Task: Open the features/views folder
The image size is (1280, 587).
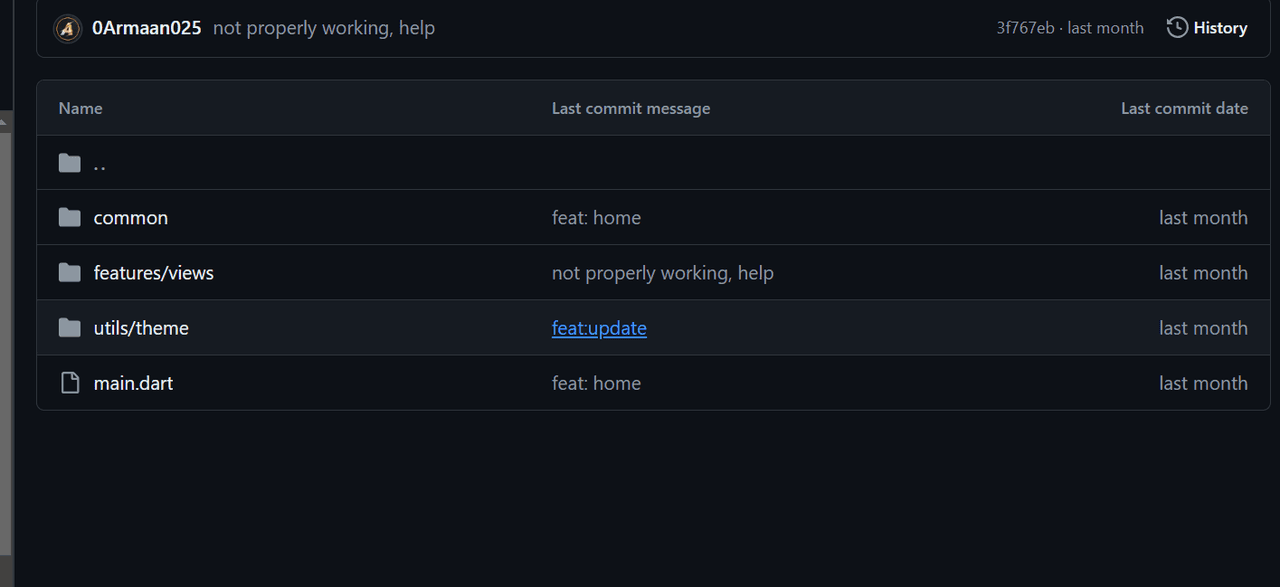Action: [154, 273]
